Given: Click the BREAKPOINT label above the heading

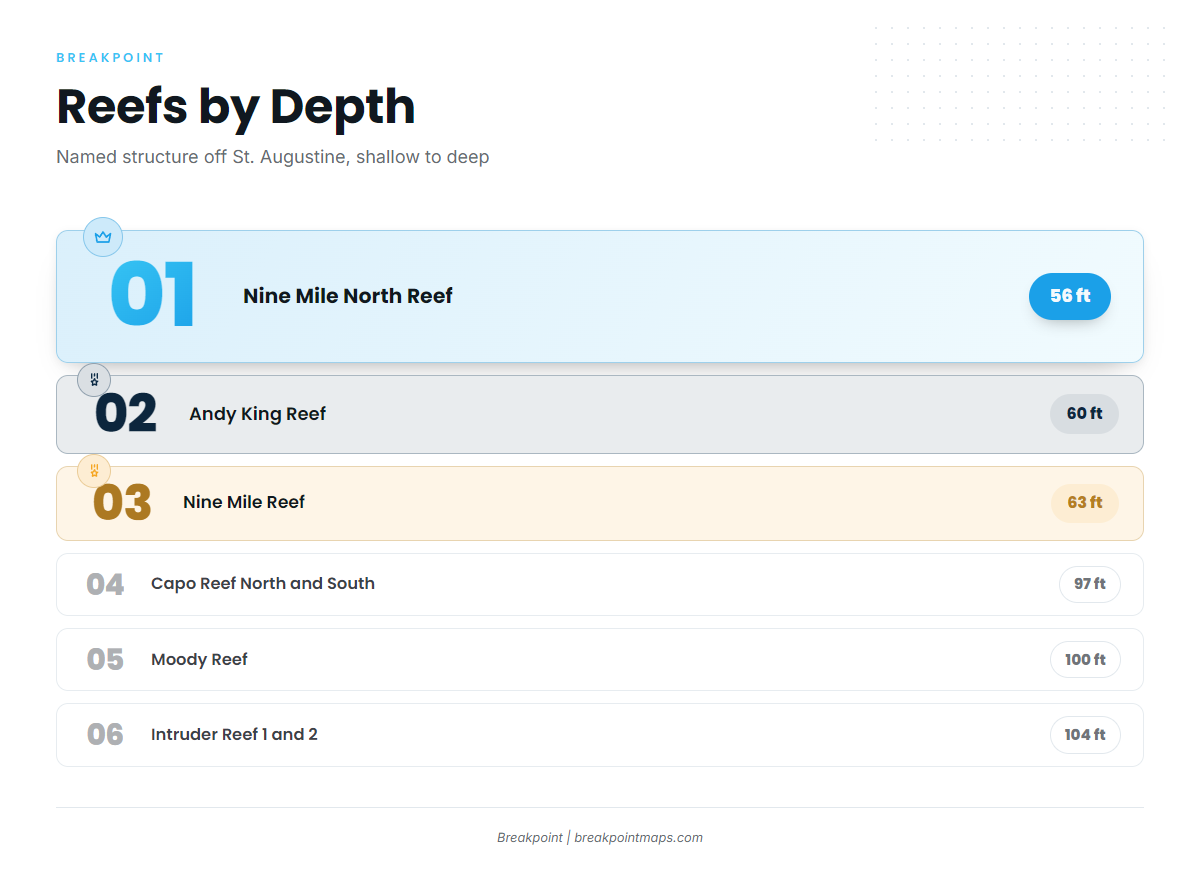Looking at the screenshot, I should coord(110,58).
